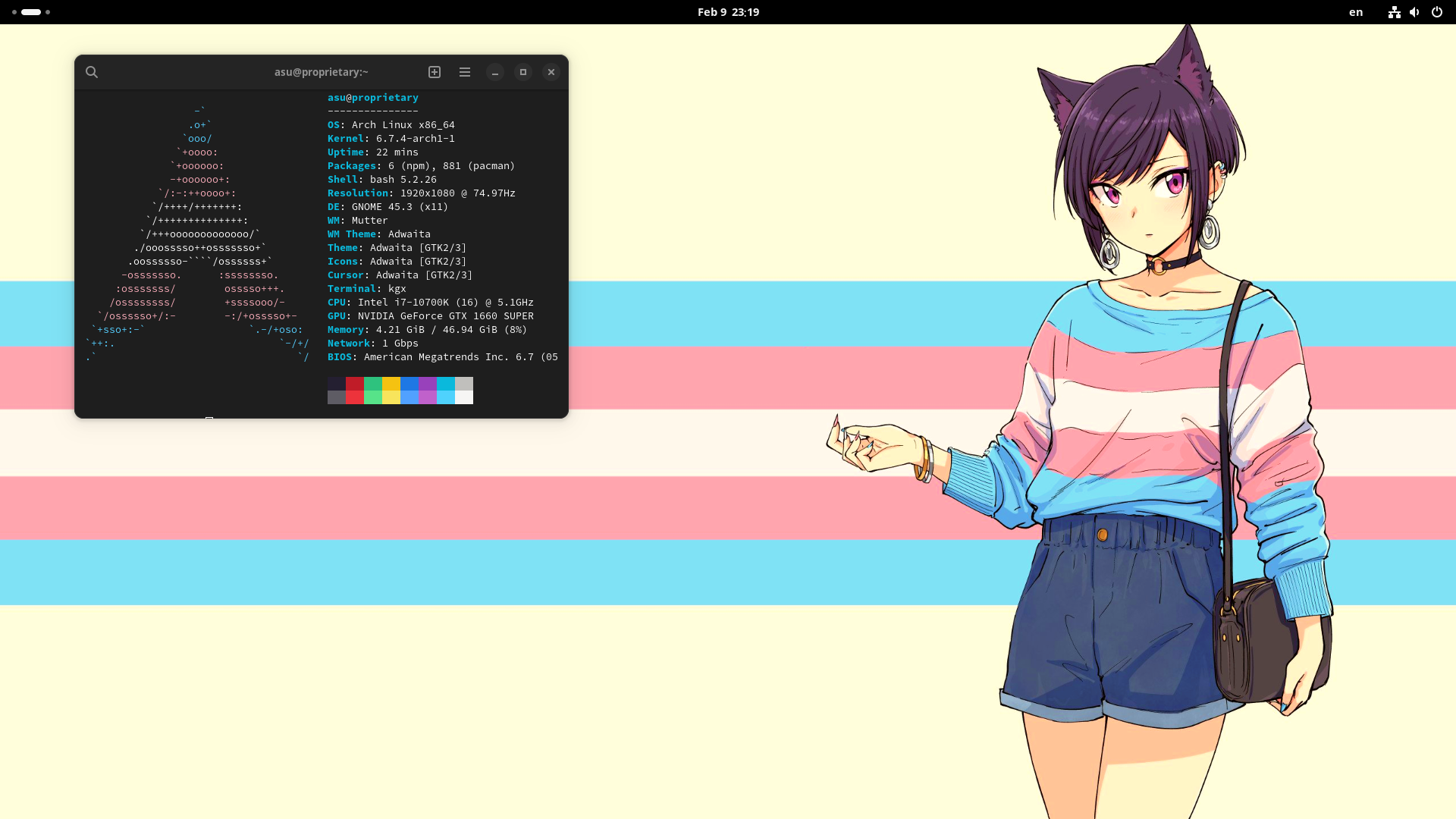1456x819 pixels.
Task: Click the volume speaker icon
Action: click(1414, 12)
